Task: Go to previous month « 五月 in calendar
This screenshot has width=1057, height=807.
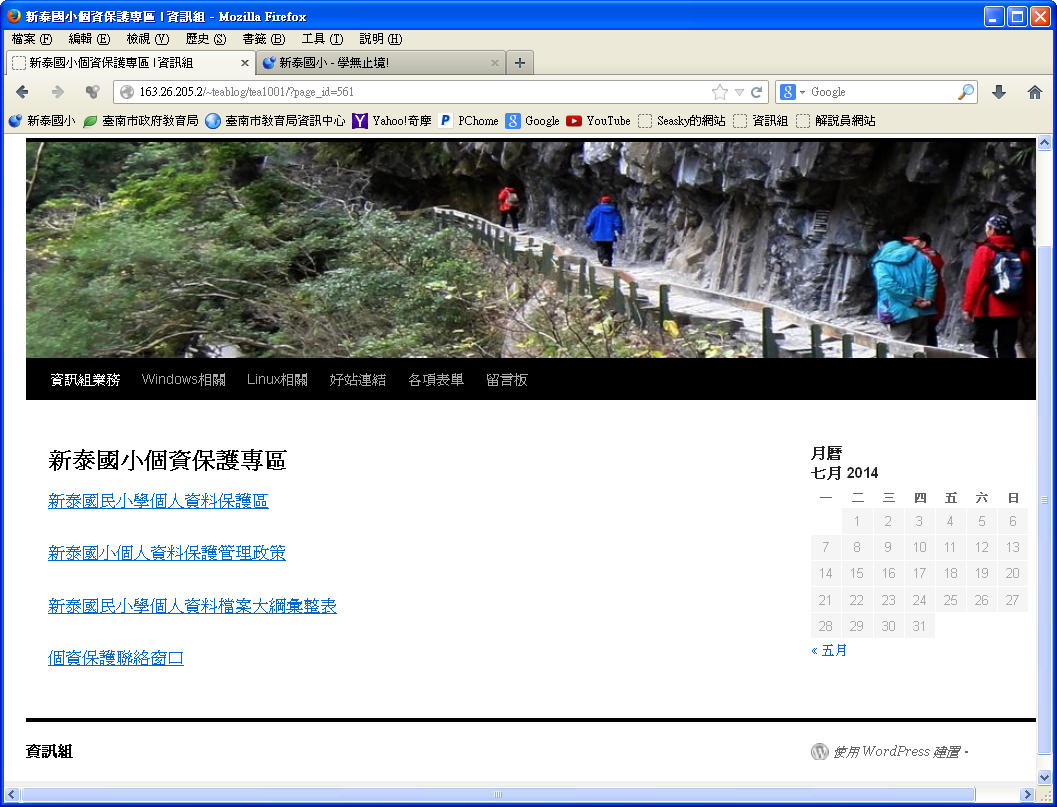Action: tap(829, 650)
